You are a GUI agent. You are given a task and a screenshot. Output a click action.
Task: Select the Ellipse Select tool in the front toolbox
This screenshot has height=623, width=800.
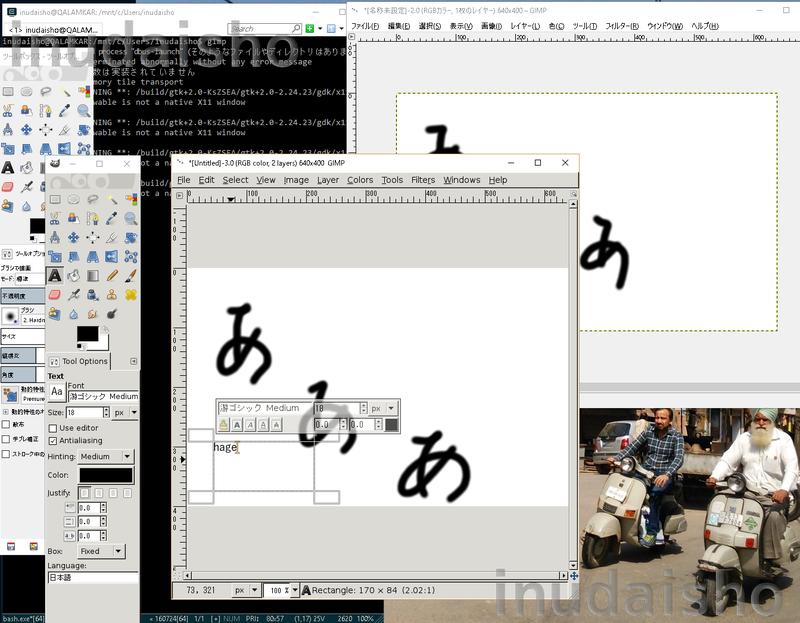(x=74, y=200)
